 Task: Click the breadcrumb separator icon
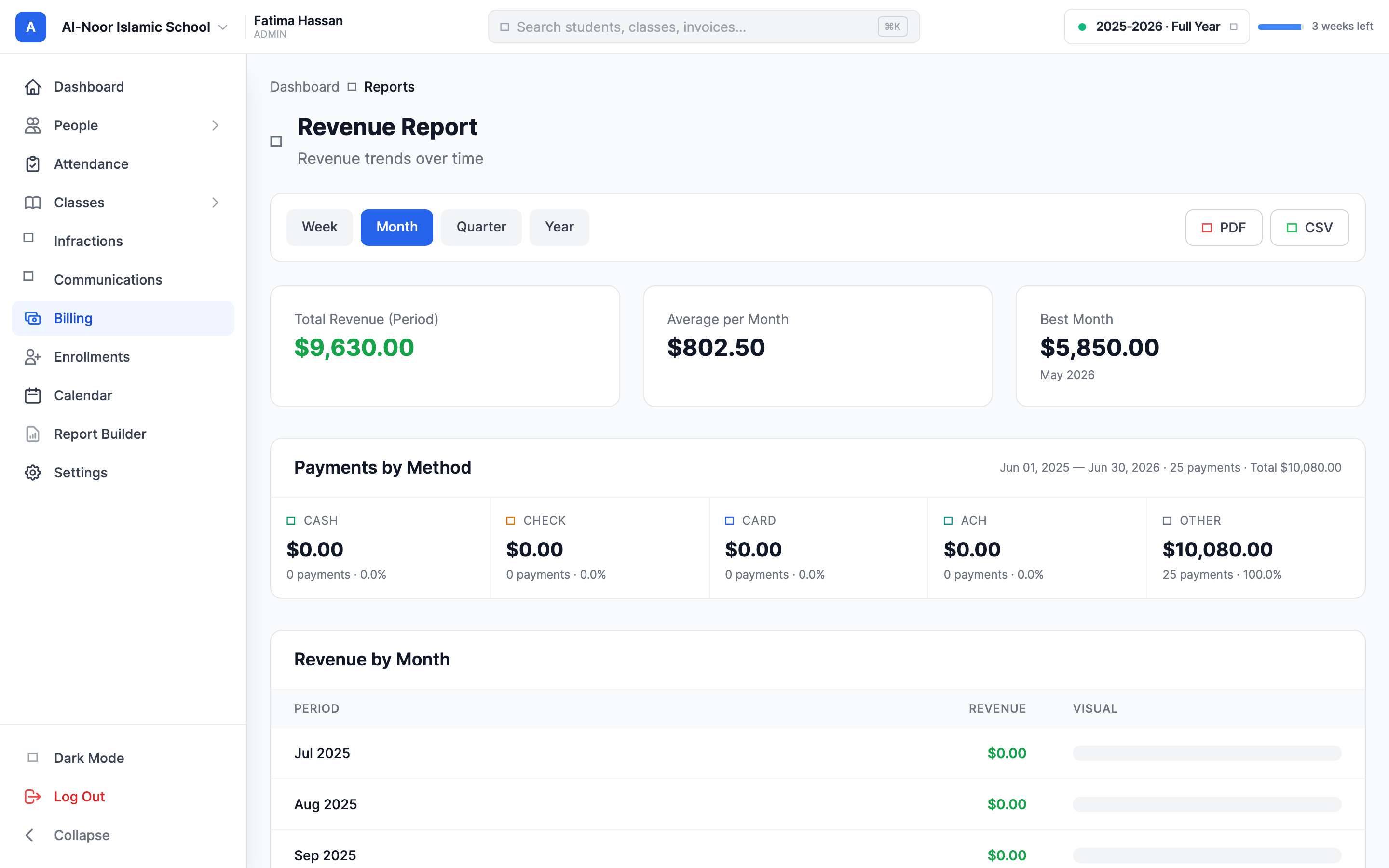click(x=352, y=87)
